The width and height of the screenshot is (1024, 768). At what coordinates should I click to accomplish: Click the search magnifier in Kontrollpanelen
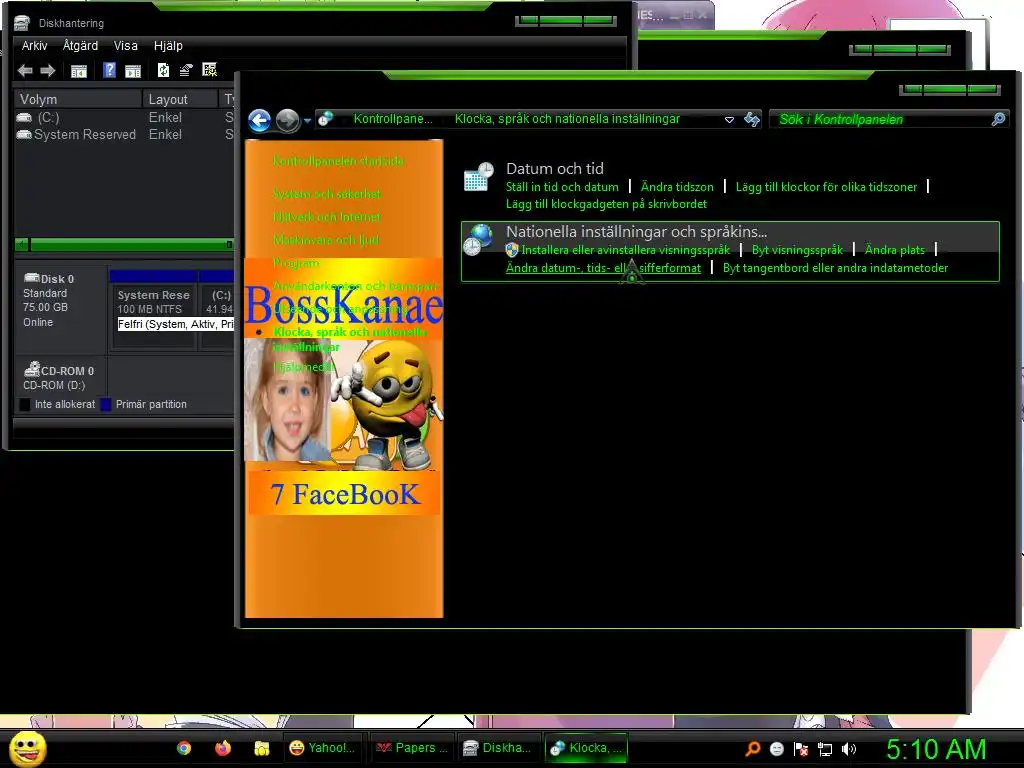998,119
